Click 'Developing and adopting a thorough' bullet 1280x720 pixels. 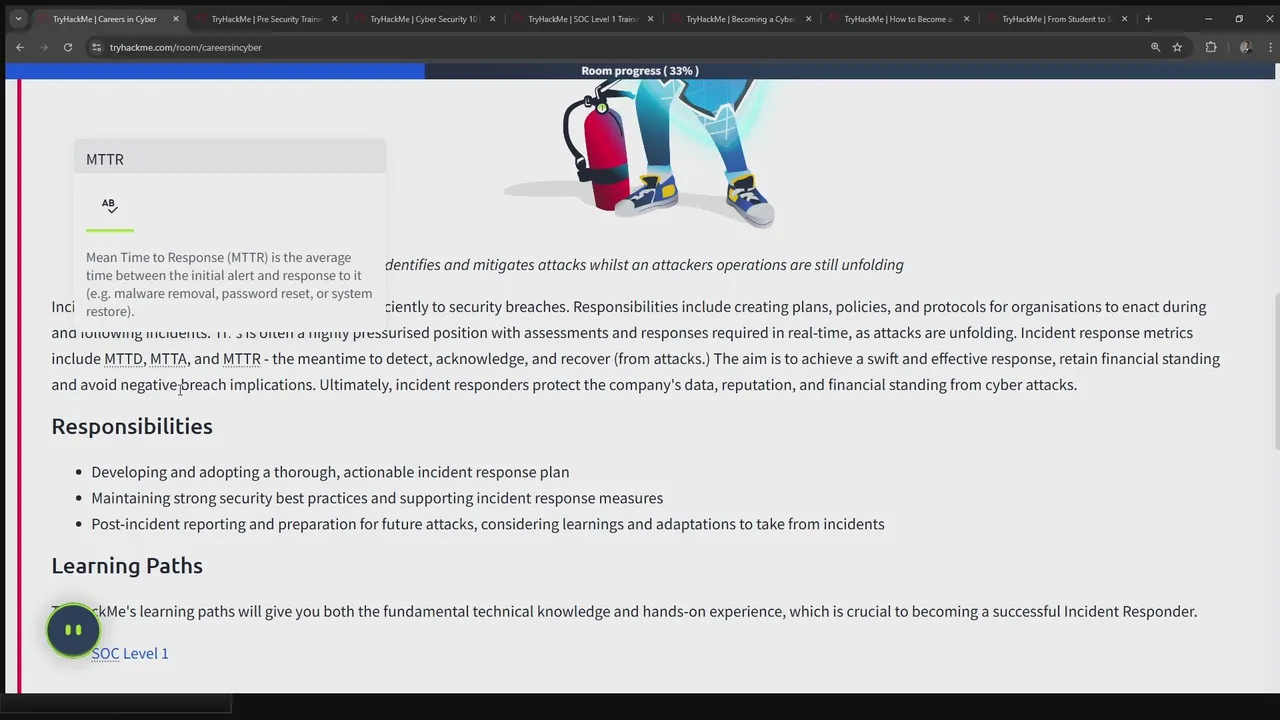(x=330, y=472)
